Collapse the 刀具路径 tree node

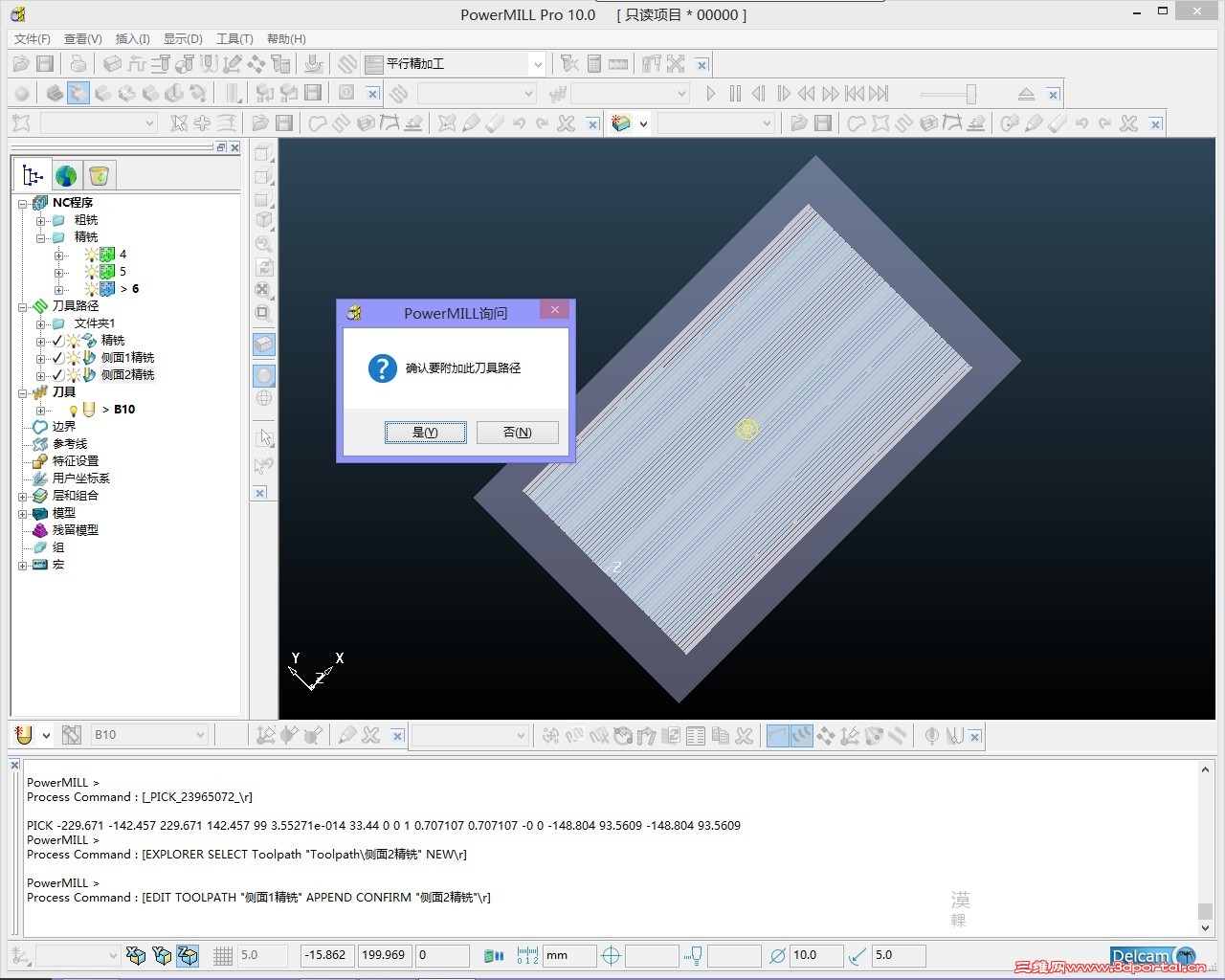[x=23, y=307]
